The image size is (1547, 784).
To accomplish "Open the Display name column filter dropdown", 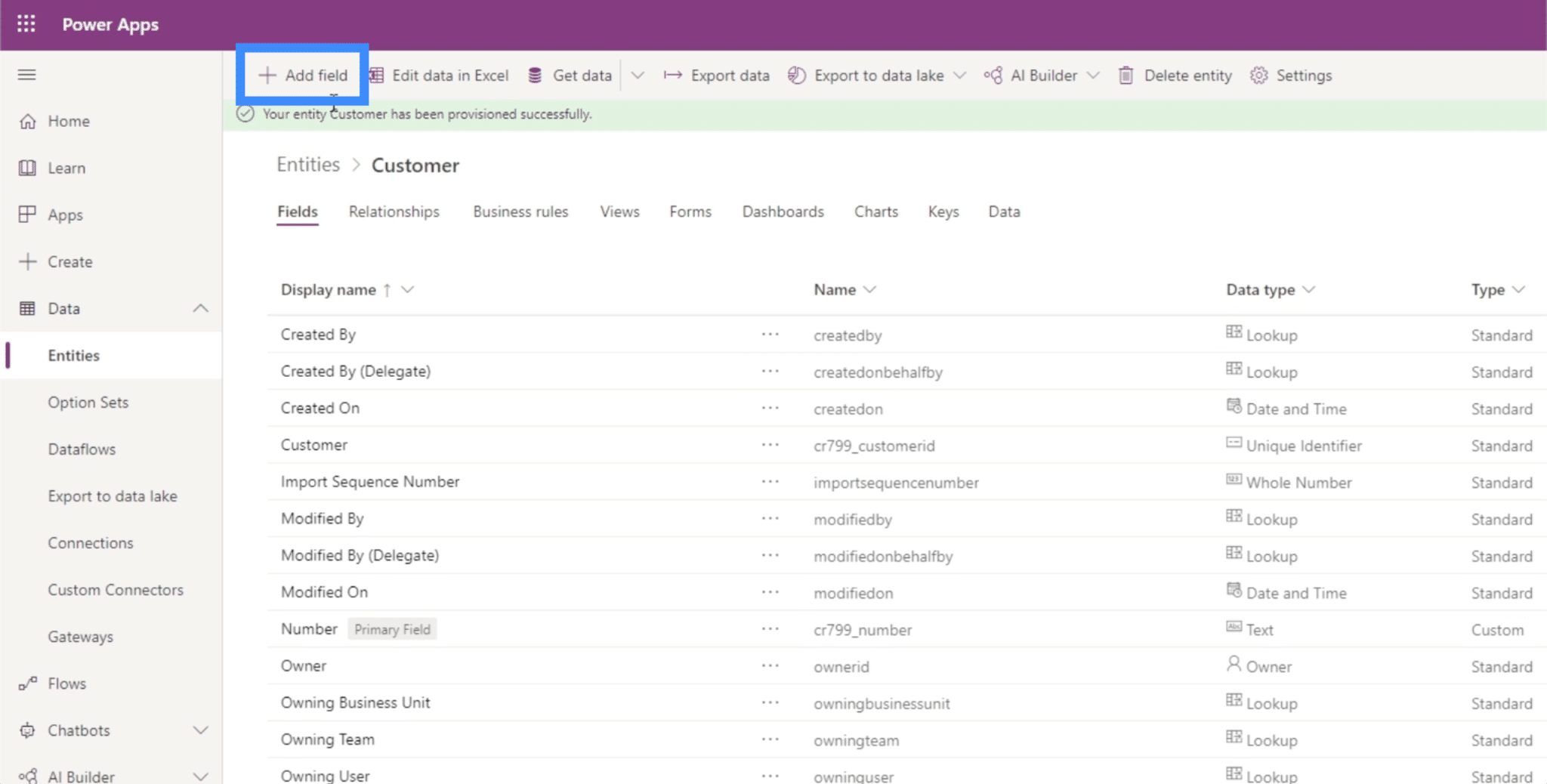I will tap(407, 290).
